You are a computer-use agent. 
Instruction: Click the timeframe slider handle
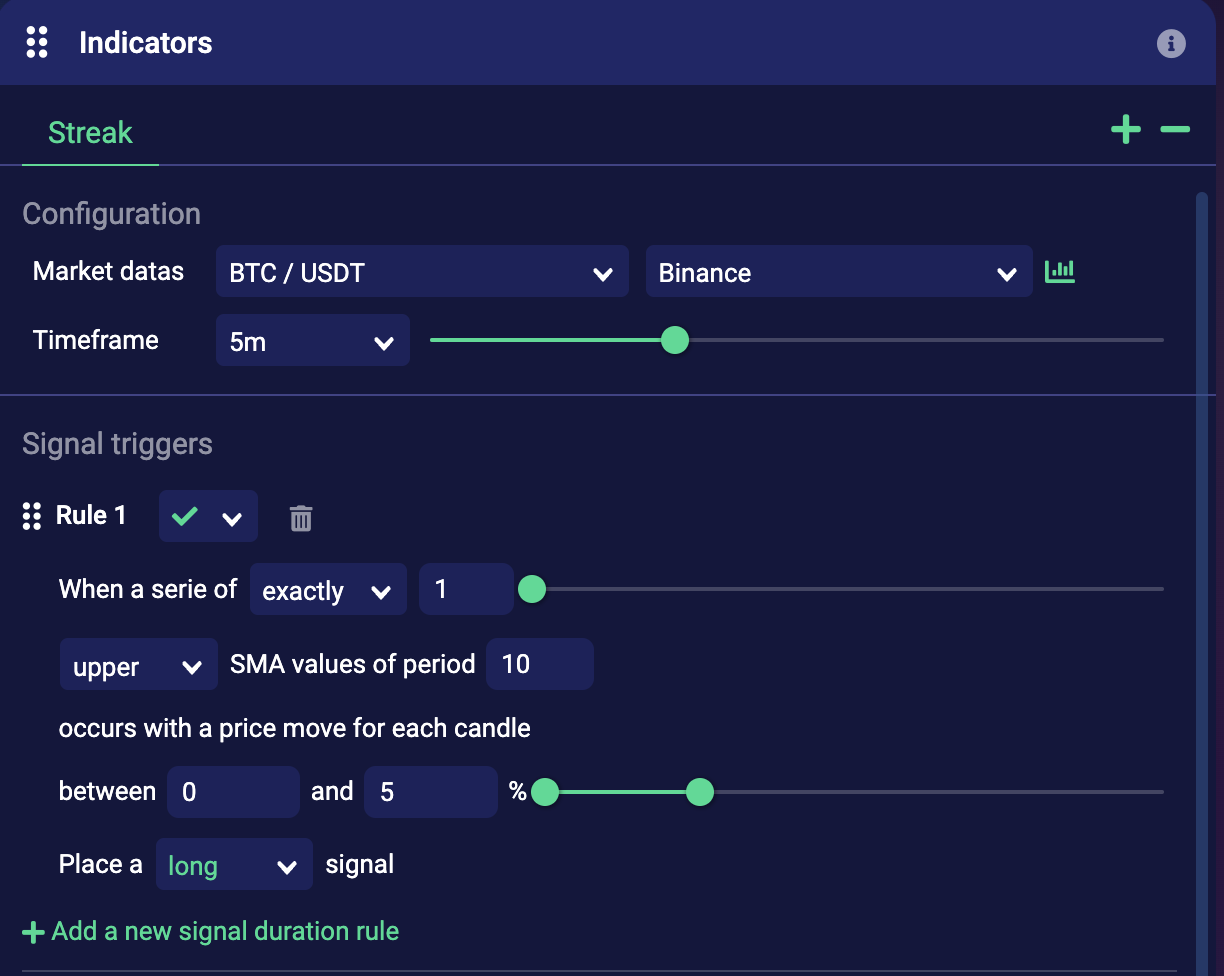(675, 340)
